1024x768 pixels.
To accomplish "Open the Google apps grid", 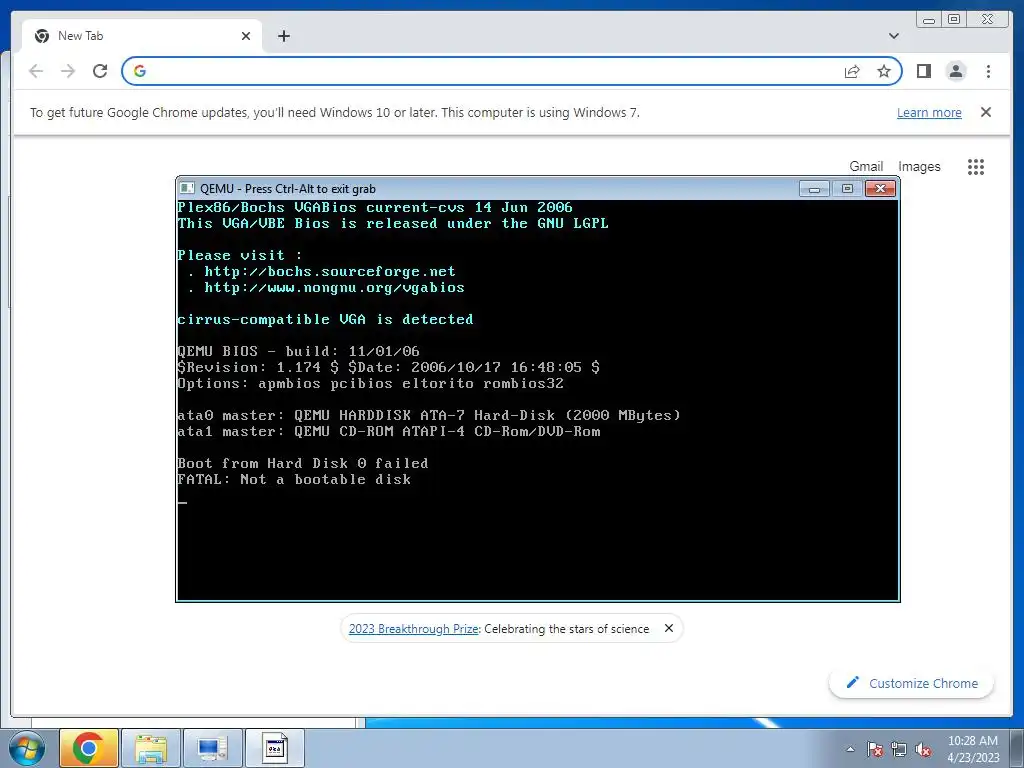I will click(976, 167).
